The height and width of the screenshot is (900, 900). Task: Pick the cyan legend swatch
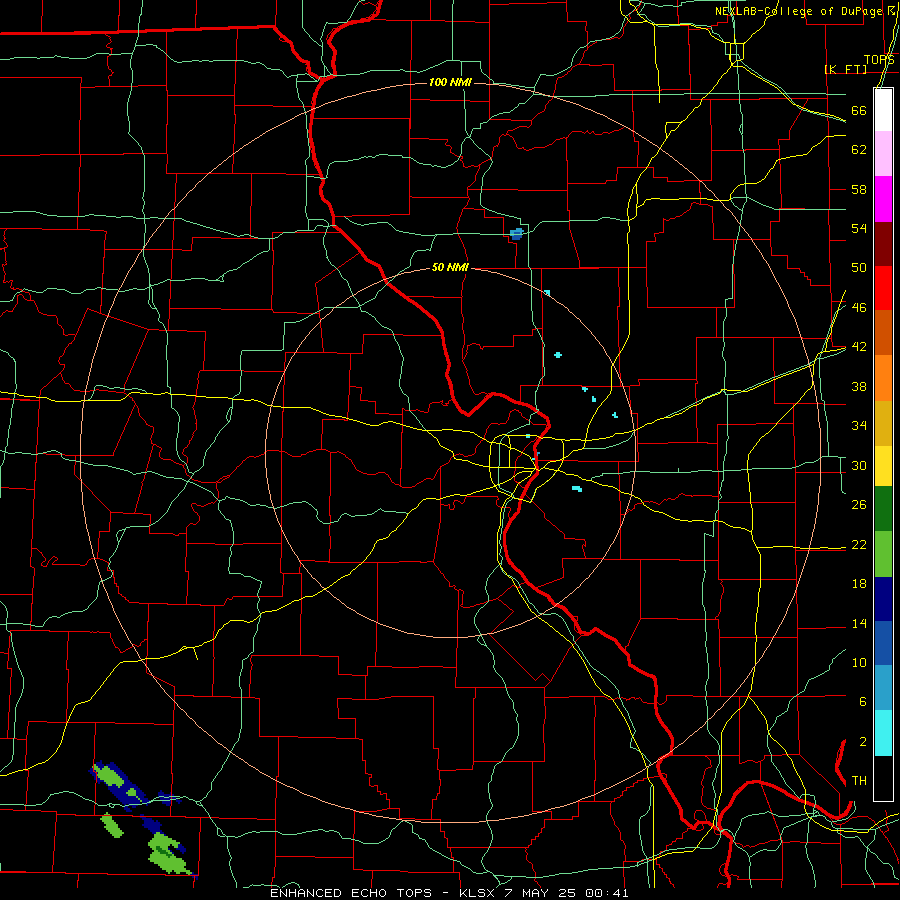coord(883,733)
